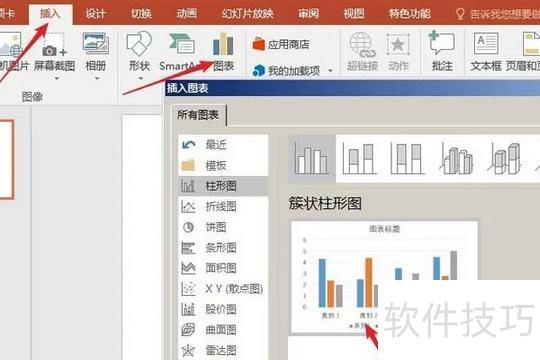Image resolution: width=540 pixels, height=360 pixels.
Task: Open the Slide Show (幻灯片放映) tab
Action: click(x=247, y=14)
